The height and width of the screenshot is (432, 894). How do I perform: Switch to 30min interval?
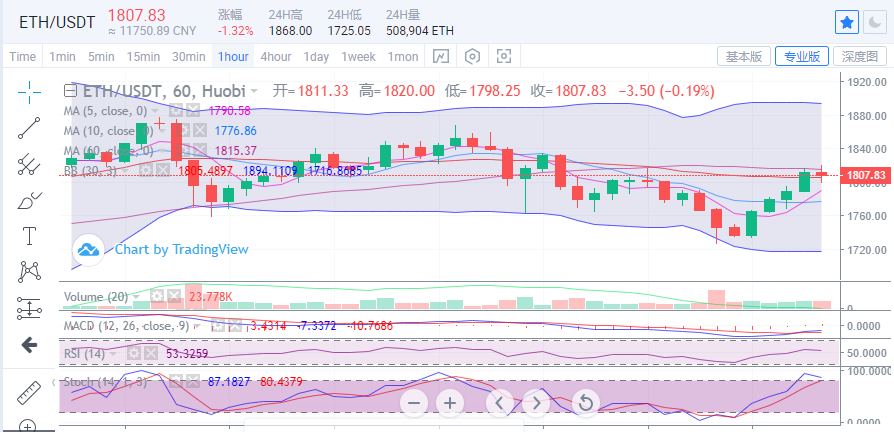189,56
